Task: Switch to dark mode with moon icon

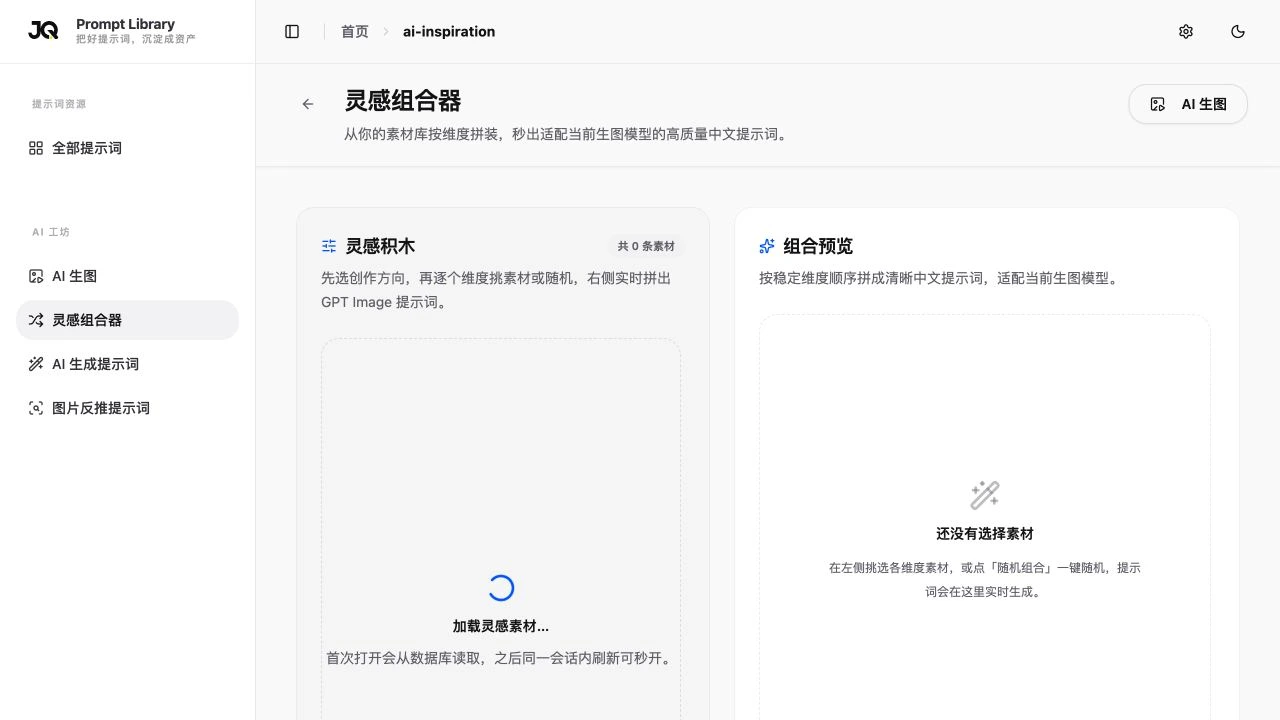Action: (x=1238, y=32)
